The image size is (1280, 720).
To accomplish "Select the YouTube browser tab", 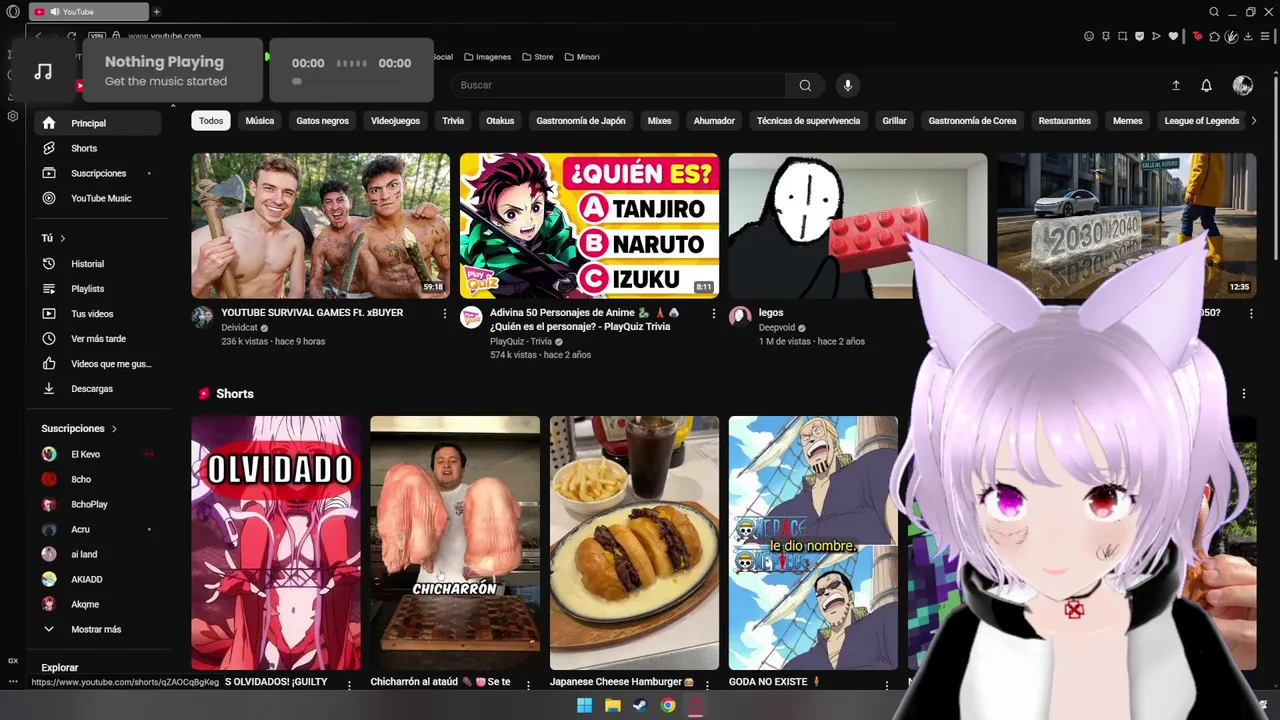I will point(87,12).
